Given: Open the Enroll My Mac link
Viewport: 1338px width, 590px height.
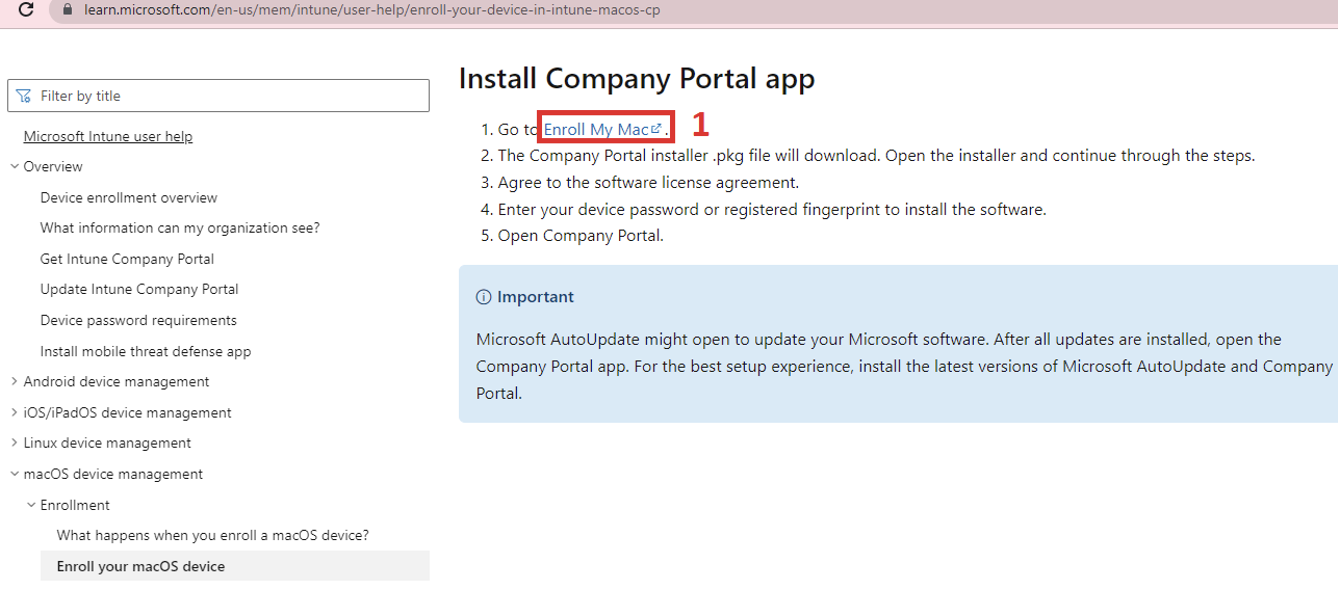Looking at the screenshot, I should point(596,129).
